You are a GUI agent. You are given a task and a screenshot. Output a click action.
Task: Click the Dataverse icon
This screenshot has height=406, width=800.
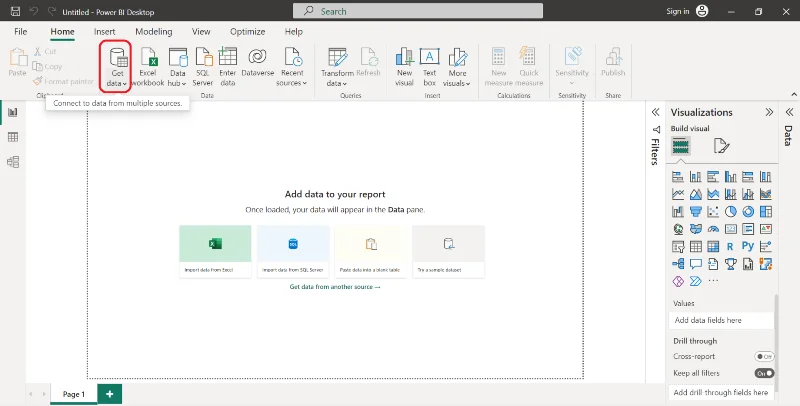click(258, 62)
